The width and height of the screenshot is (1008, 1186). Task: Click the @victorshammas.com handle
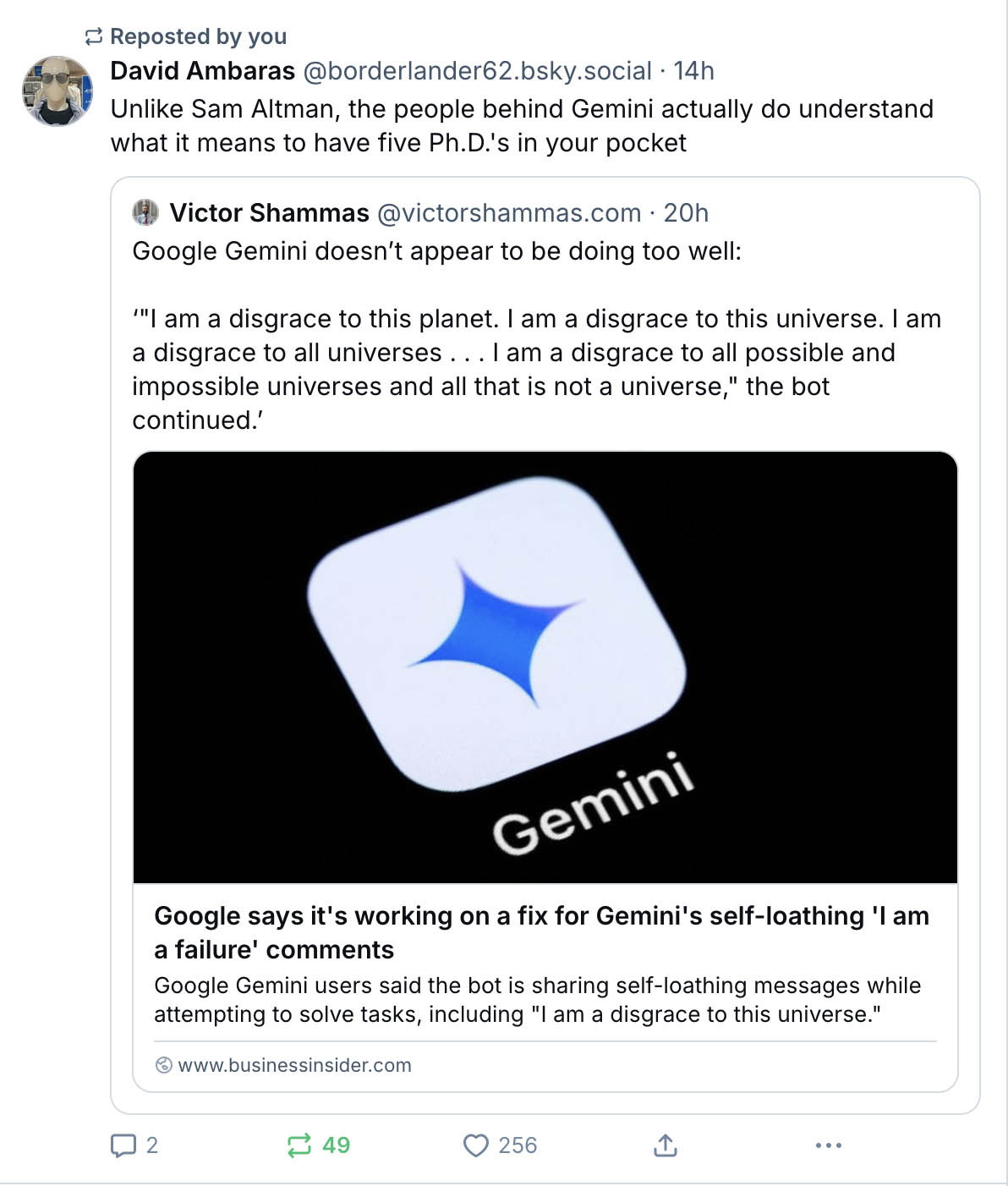507,212
